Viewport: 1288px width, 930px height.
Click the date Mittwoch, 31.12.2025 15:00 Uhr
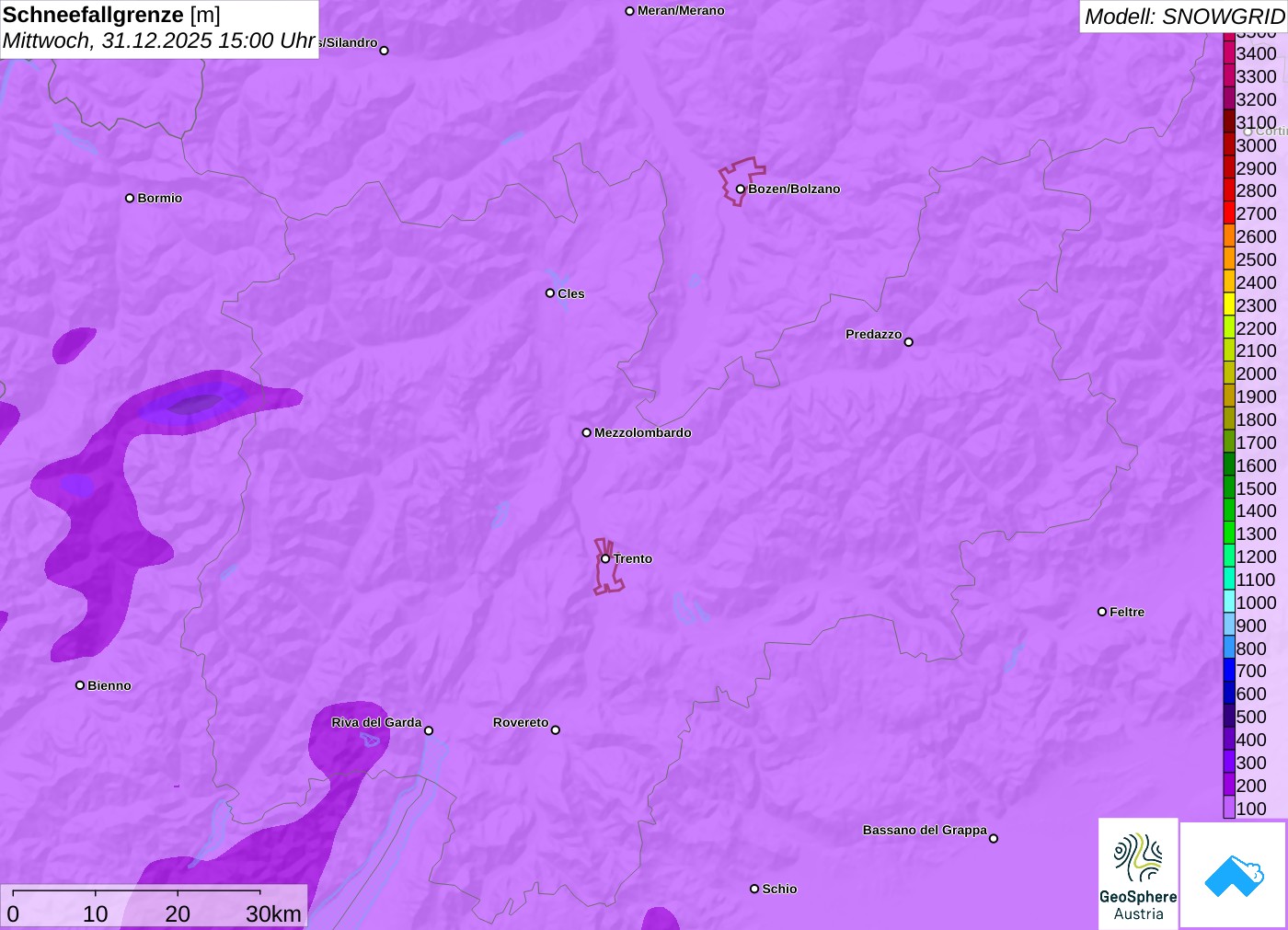click(x=159, y=40)
